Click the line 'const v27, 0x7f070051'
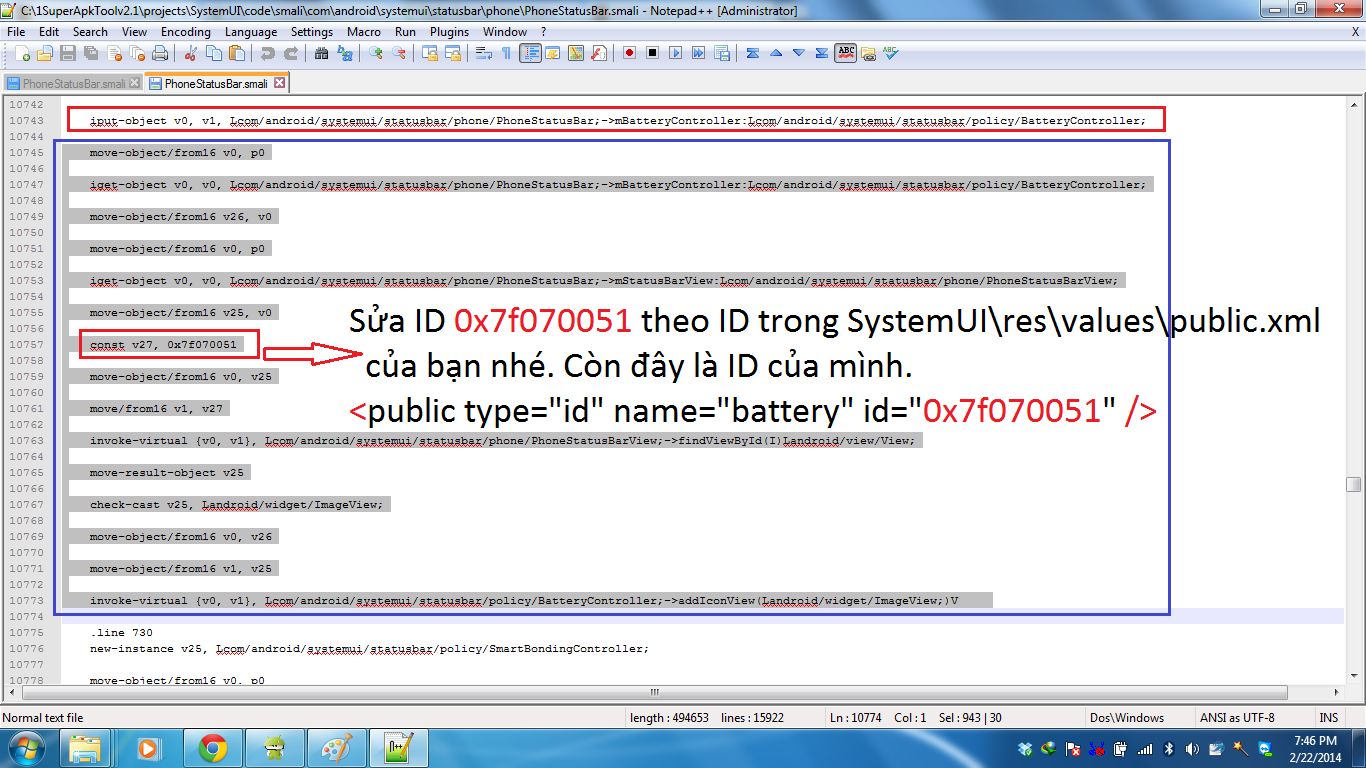 (164, 345)
